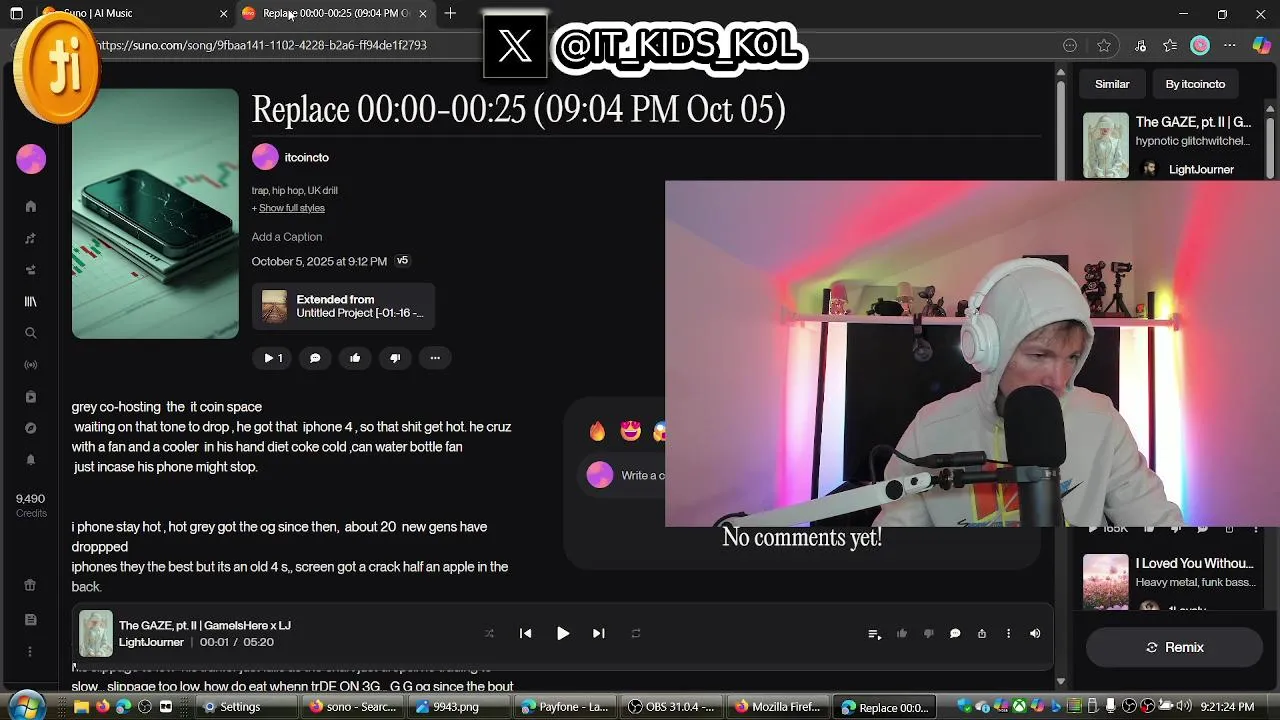Bookmark this page with the star icon
Image resolution: width=1280 pixels, height=720 pixels.
(1104, 45)
